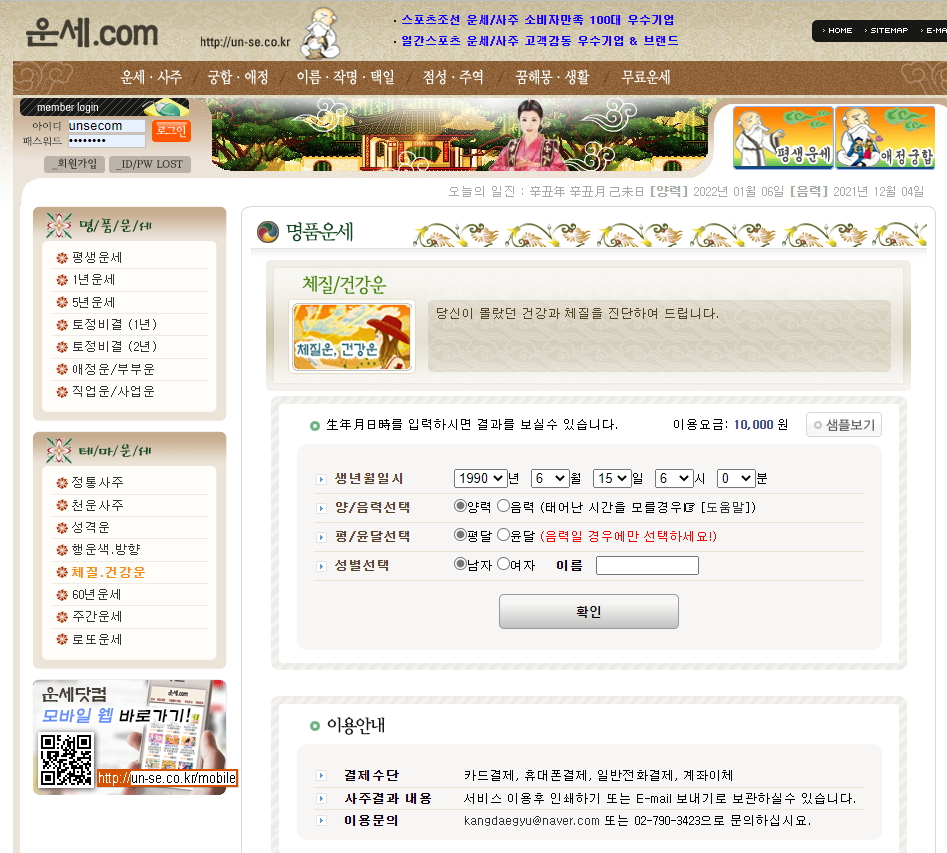Click the 체질운, 건강운 thumbnail image
The image size is (947, 853).
coord(351,336)
